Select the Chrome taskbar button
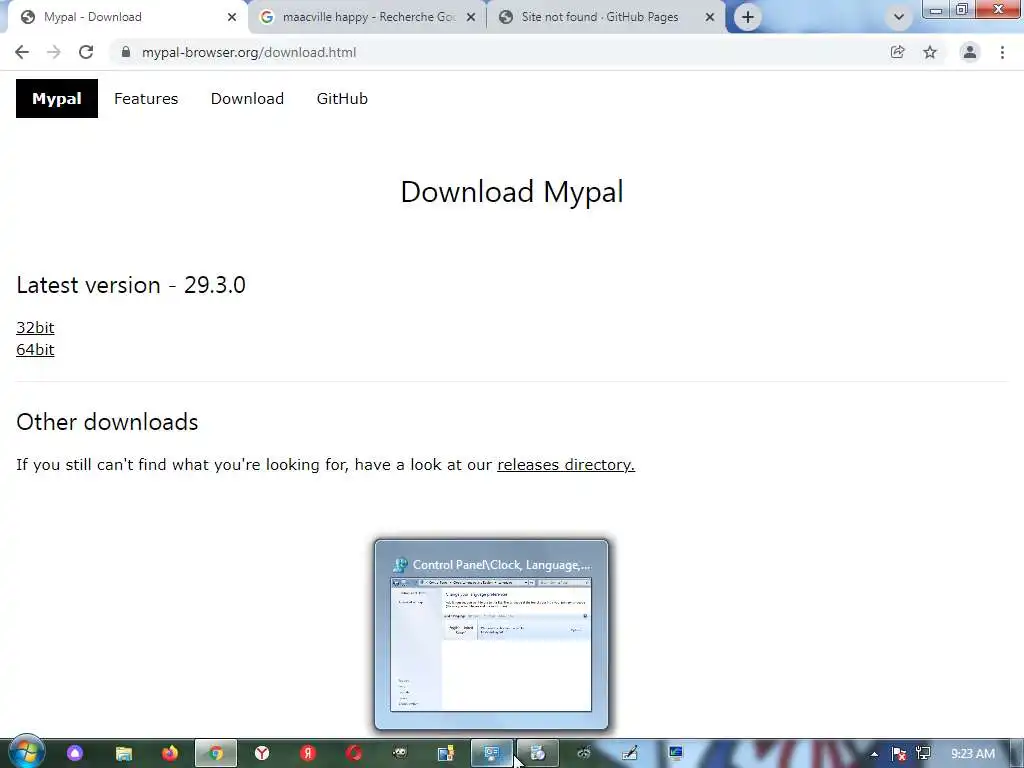 216,754
